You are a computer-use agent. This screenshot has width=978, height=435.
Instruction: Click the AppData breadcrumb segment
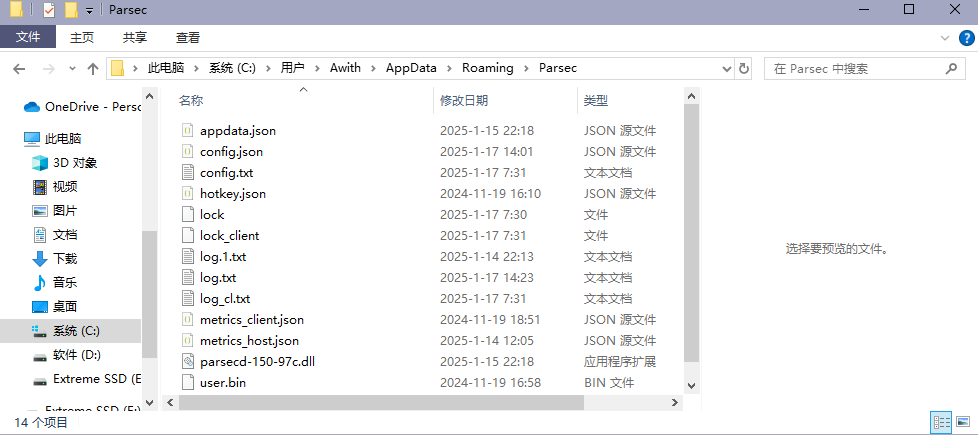pyautogui.click(x=411, y=68)
